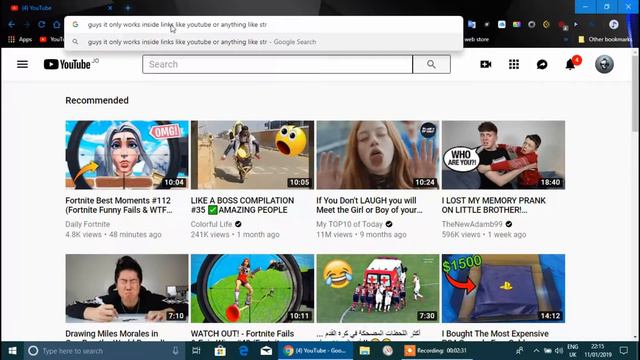The height and width of the screenshot is (360, 640).
Task: Close the YouTube browser tab
Action: click(110, 8)
